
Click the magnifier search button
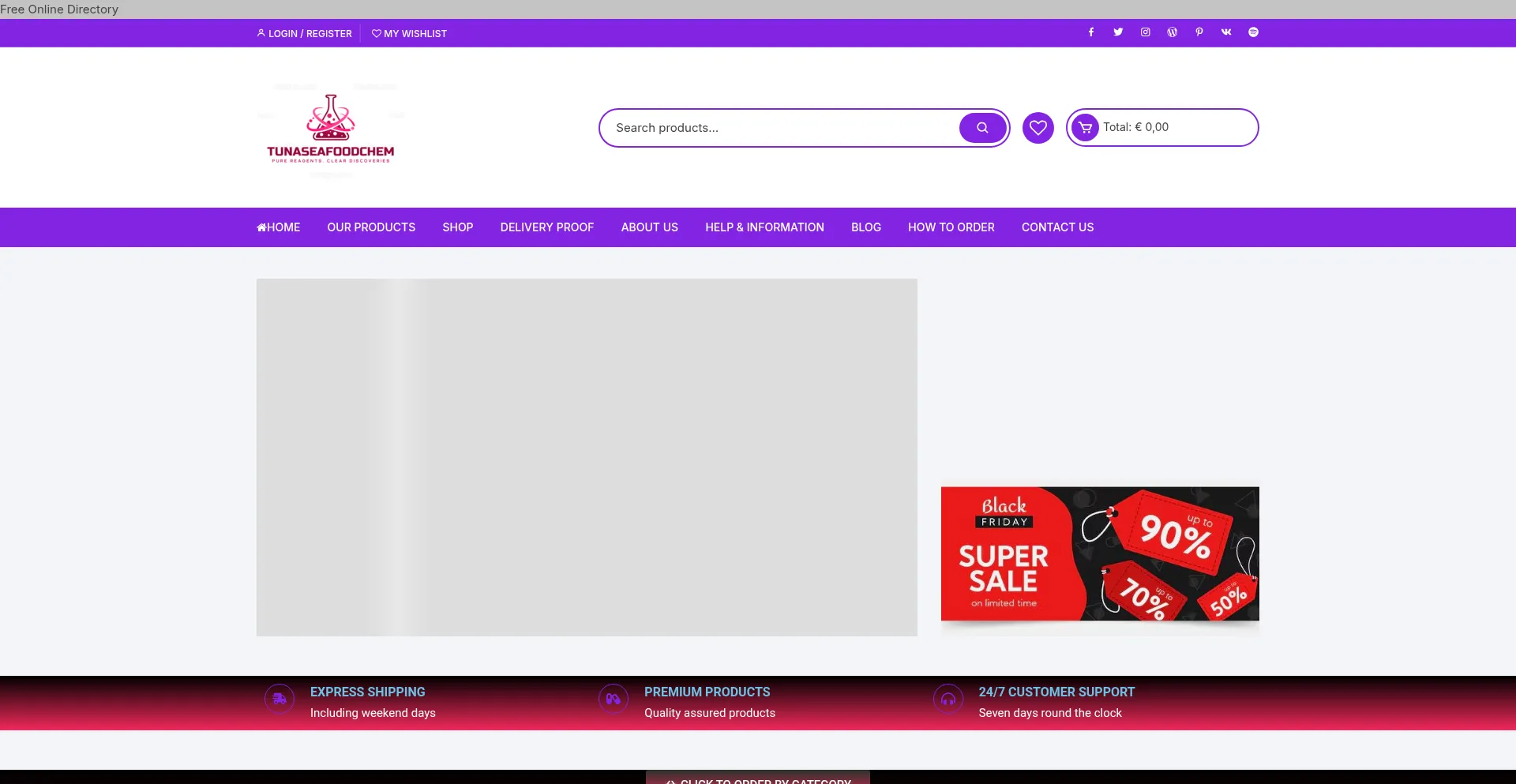click(x=981, y=127)
